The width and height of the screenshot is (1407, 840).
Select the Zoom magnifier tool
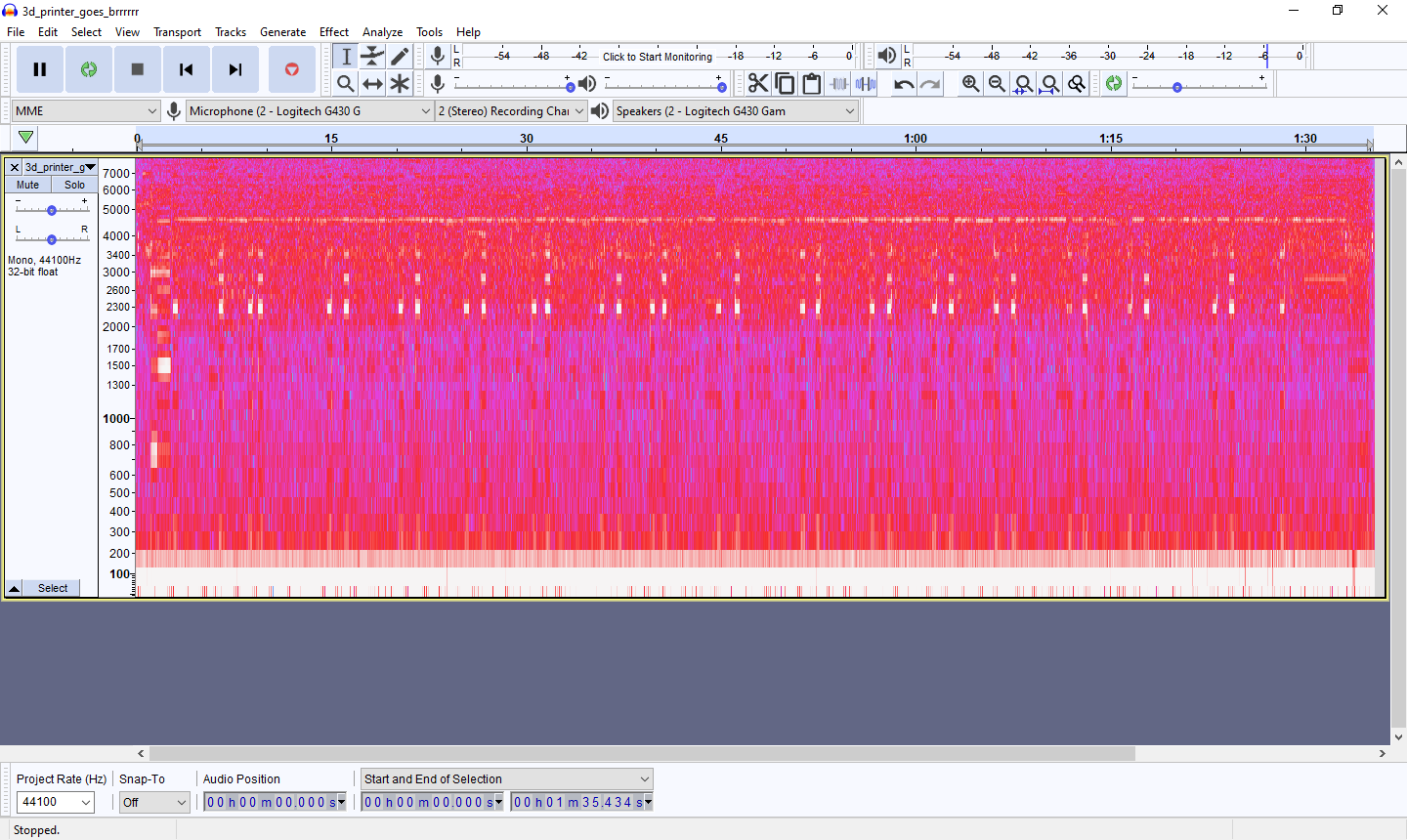point(346,84)
